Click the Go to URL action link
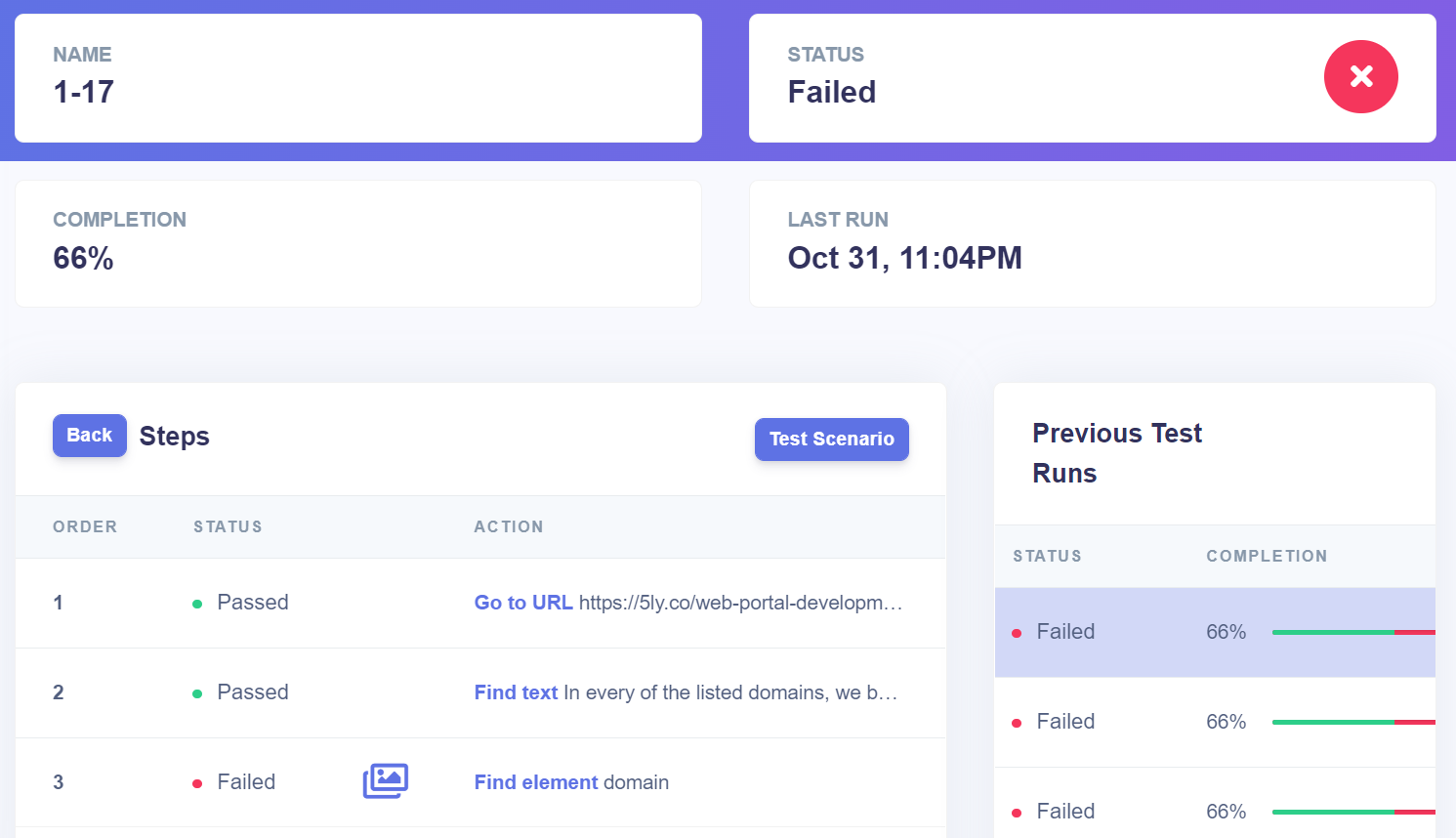 [523, 603]
